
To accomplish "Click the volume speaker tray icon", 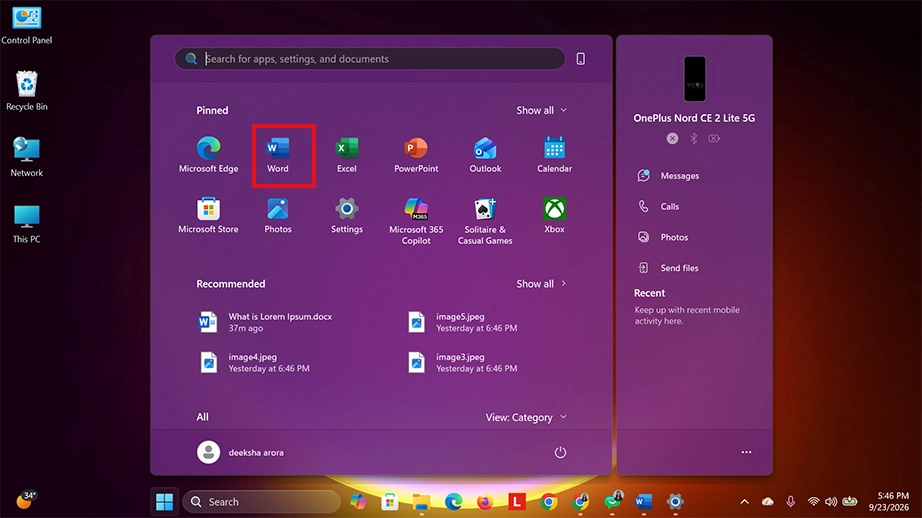I will (831, 502).
